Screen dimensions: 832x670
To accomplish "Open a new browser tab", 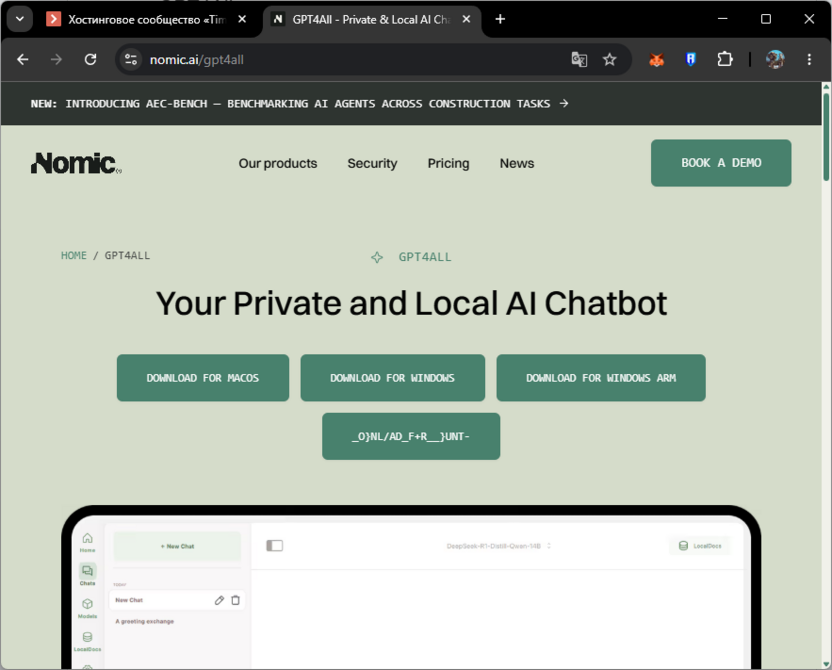I will (500, 19).
